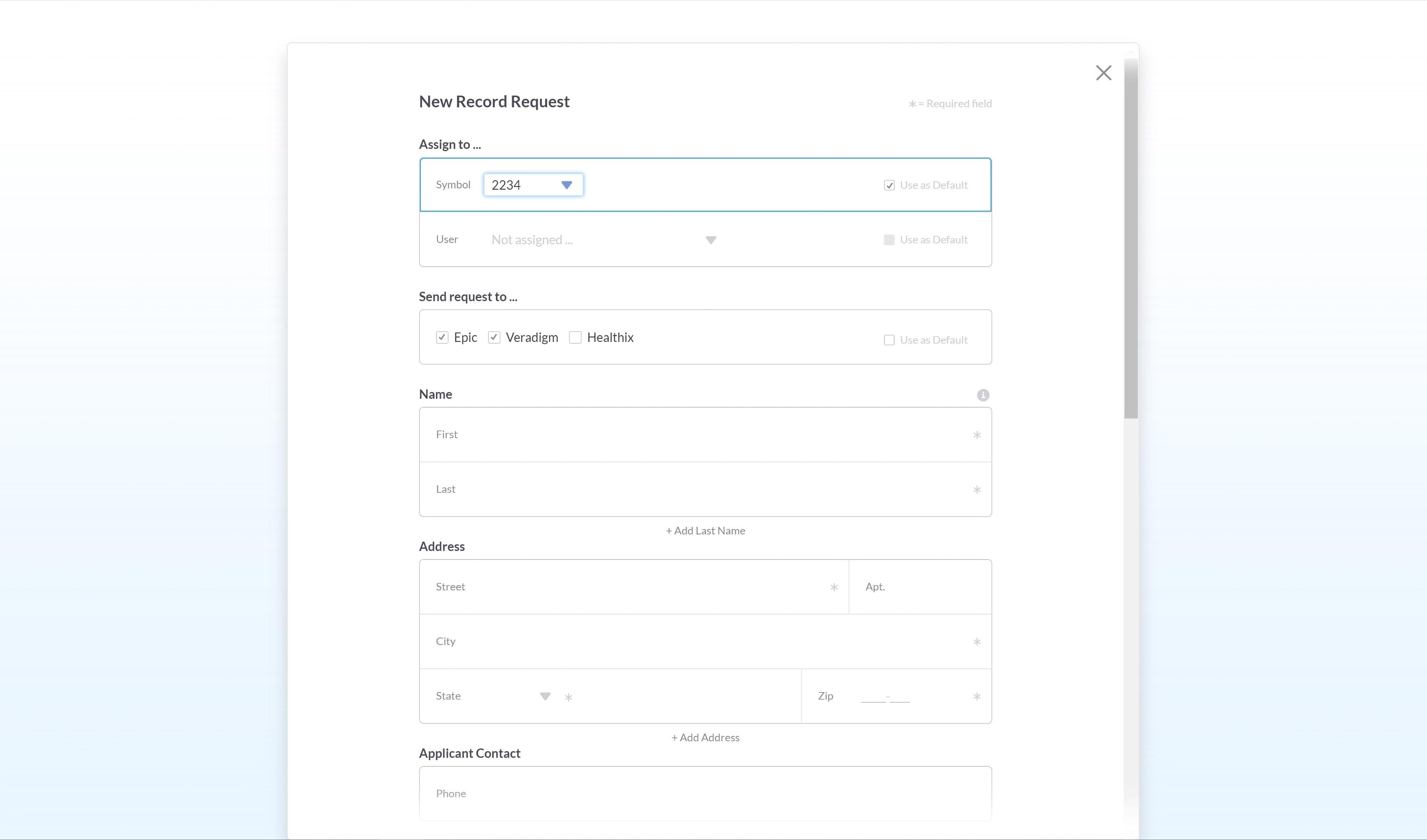Viewport: 1427px width, 840px height.
Task: Click the dialog's vertical scrollbar thumb
Action: click(1131, 238)
